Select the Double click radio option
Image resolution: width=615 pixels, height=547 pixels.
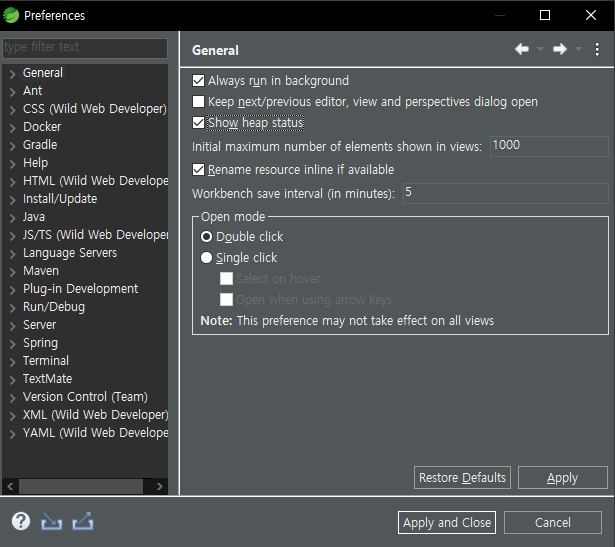point(206,237)
